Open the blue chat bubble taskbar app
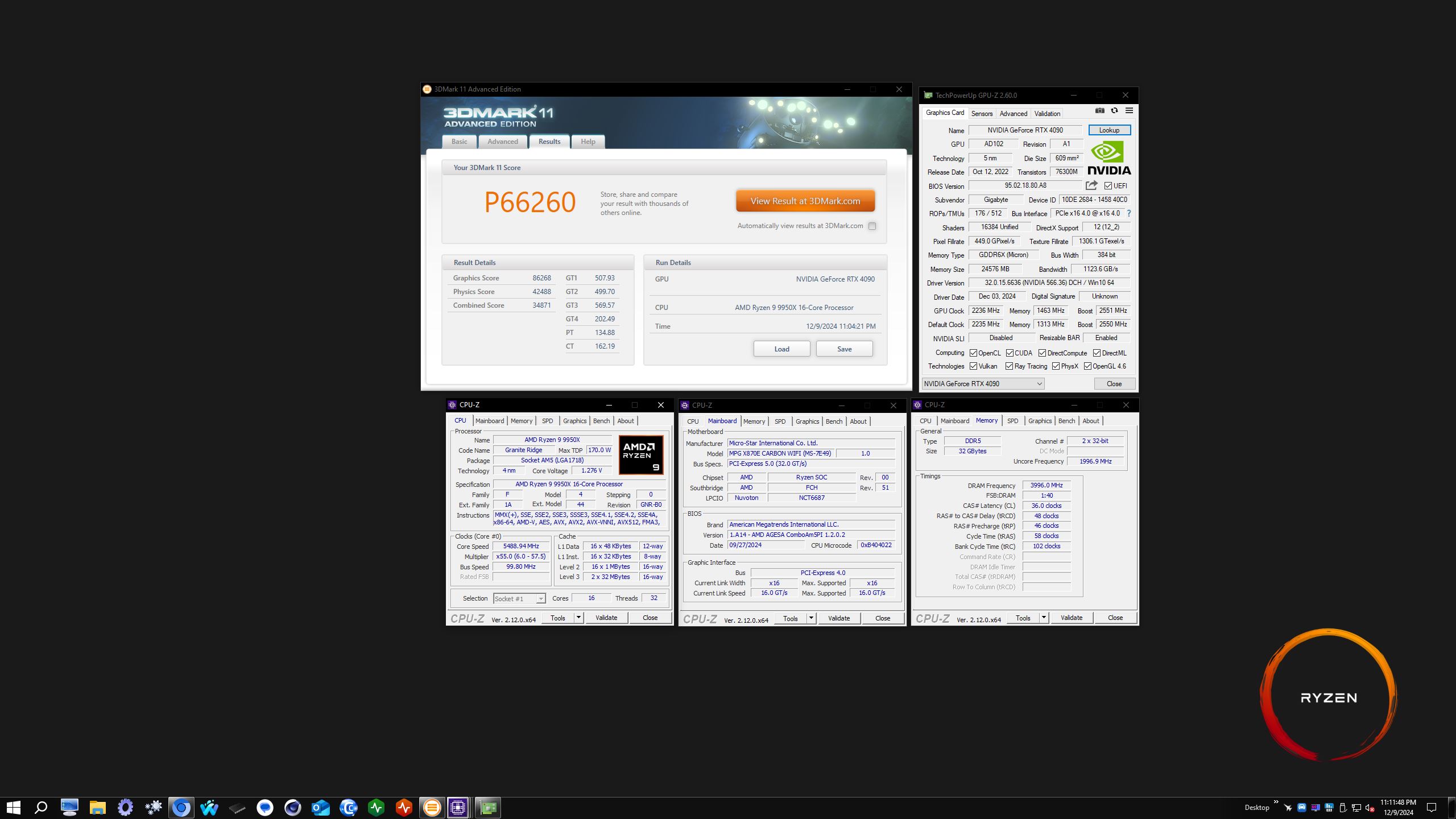The height and width of the screenshot is (819, 1456). [265, 807]
